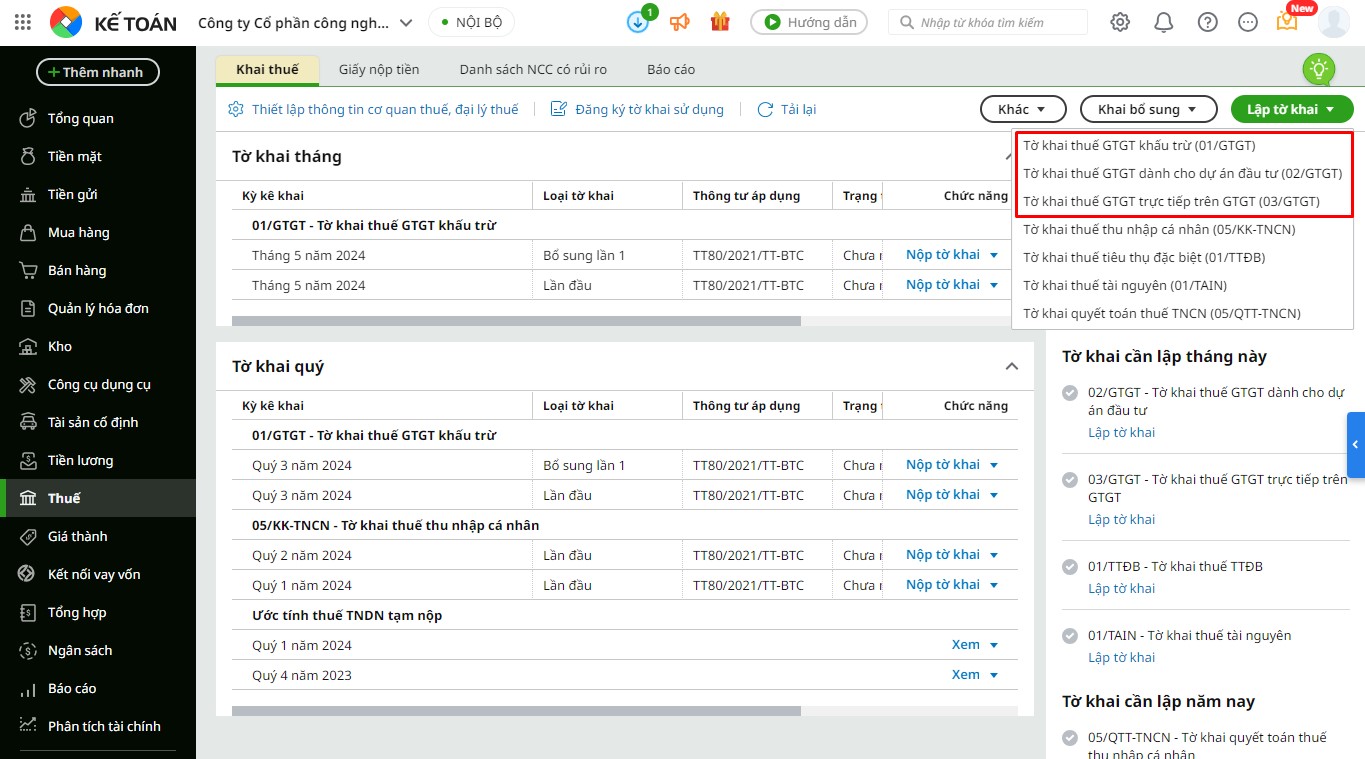Screen dimensions: 1365x759
Task: Open the settings gear icon
Action: (x=1120, y=22)
